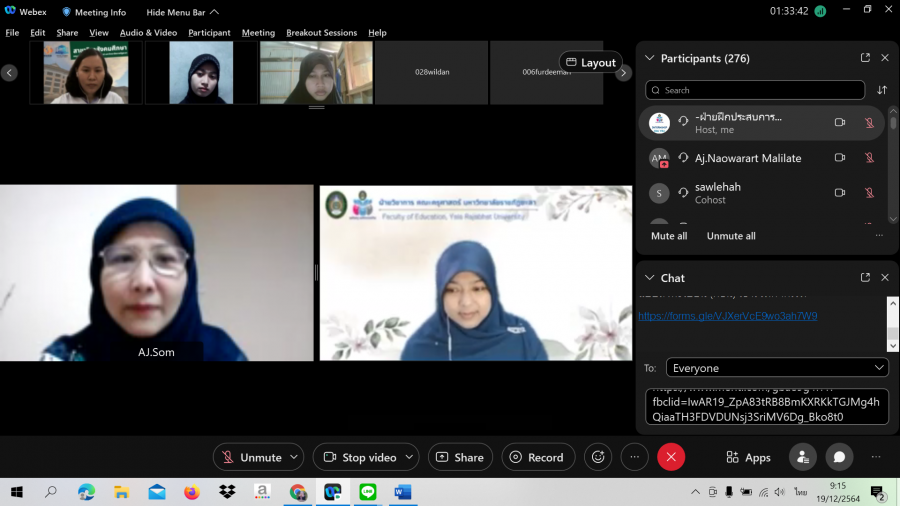Viewport: 900px width, 506px height.
Task: Unmute your microphone
Action: pos(250,457)
